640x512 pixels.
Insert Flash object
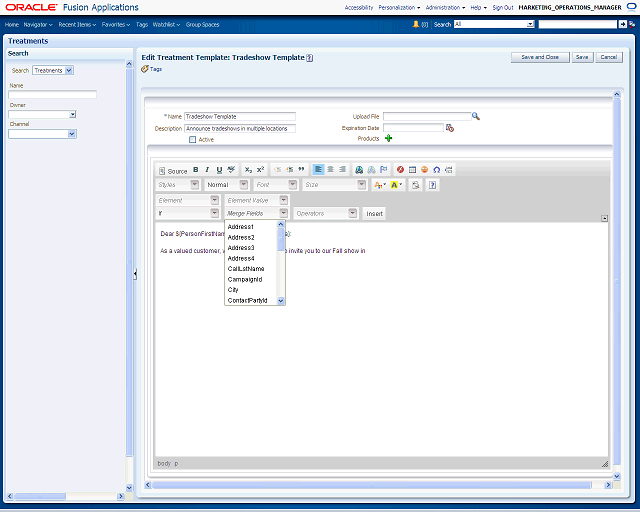coord(400,170)
